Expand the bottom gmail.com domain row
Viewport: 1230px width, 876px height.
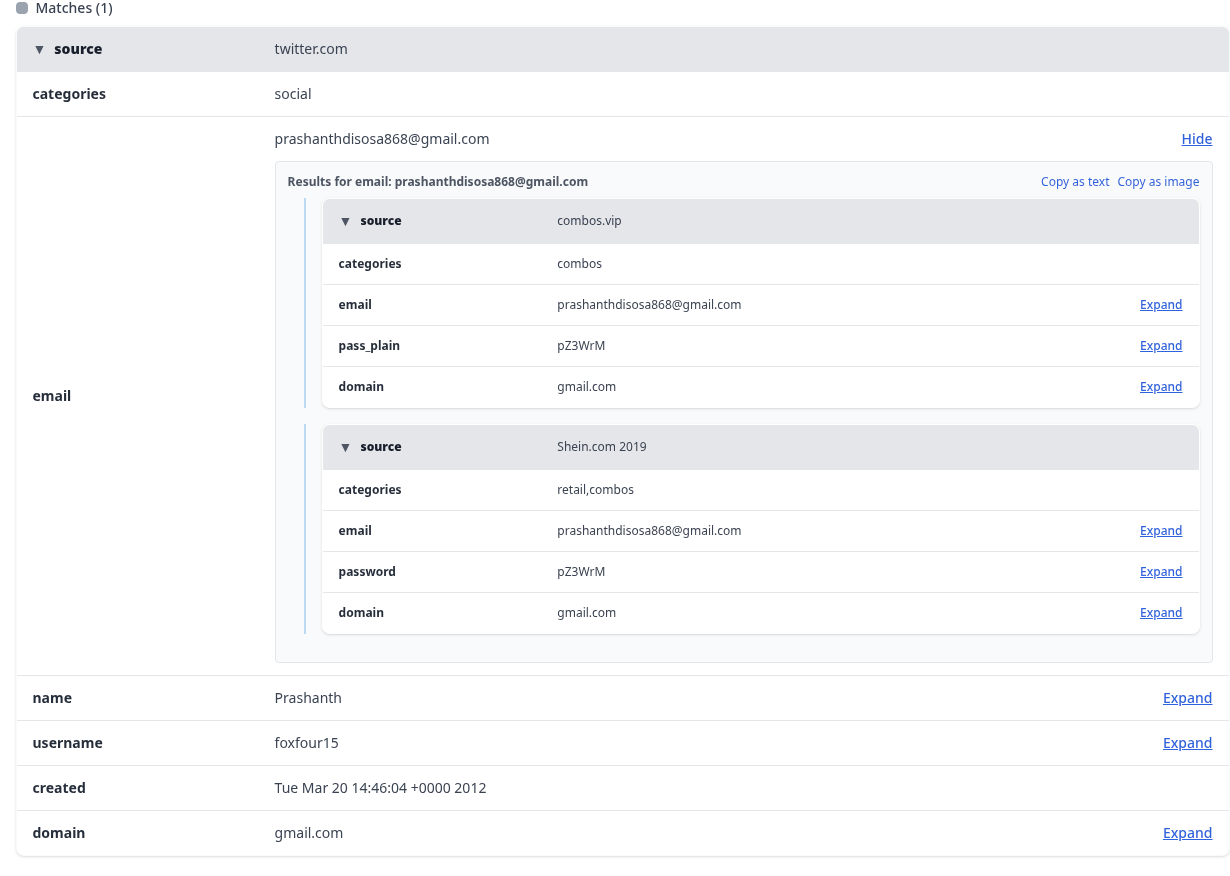pos(1187,833)
